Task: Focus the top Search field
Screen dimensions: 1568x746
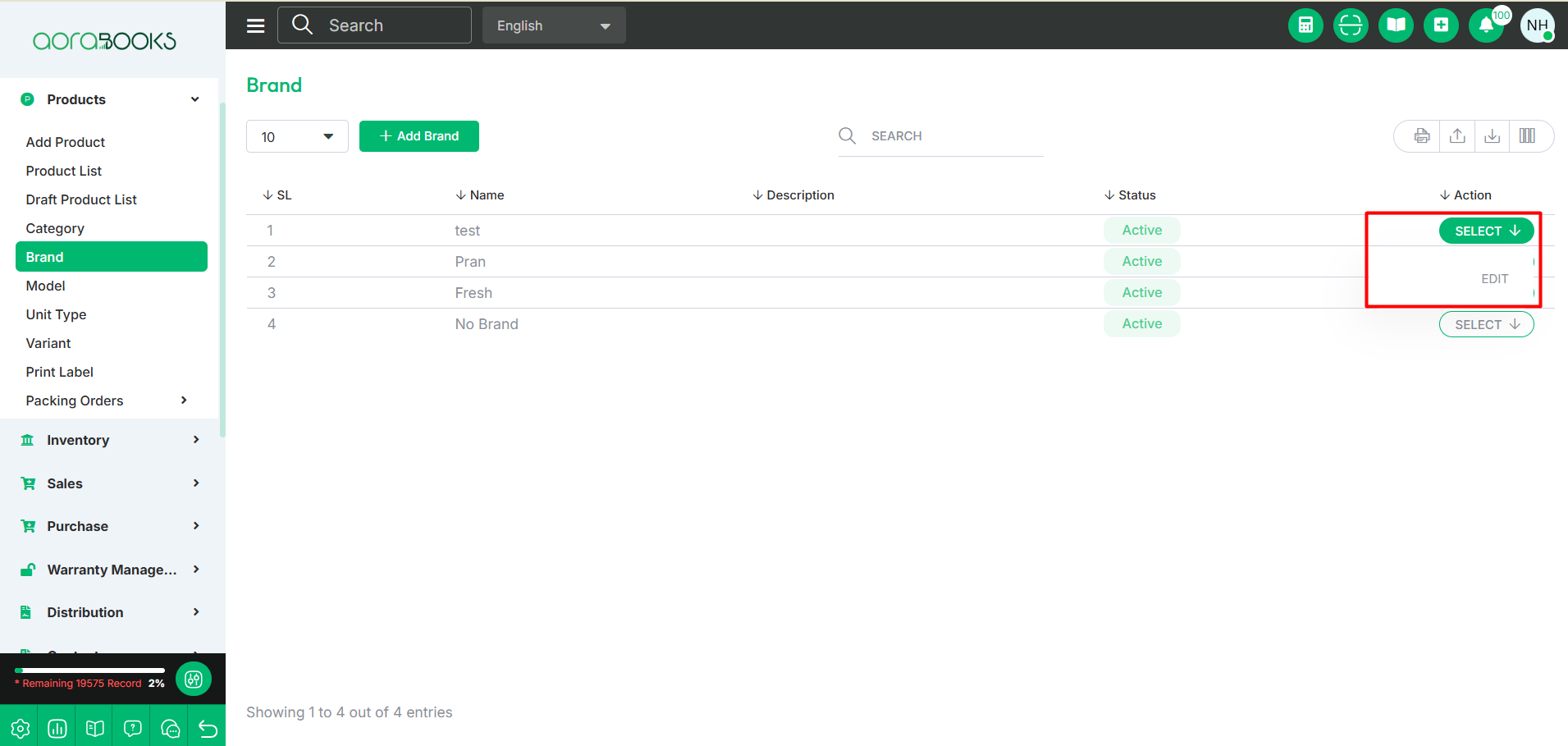Action: pos(375,25)
